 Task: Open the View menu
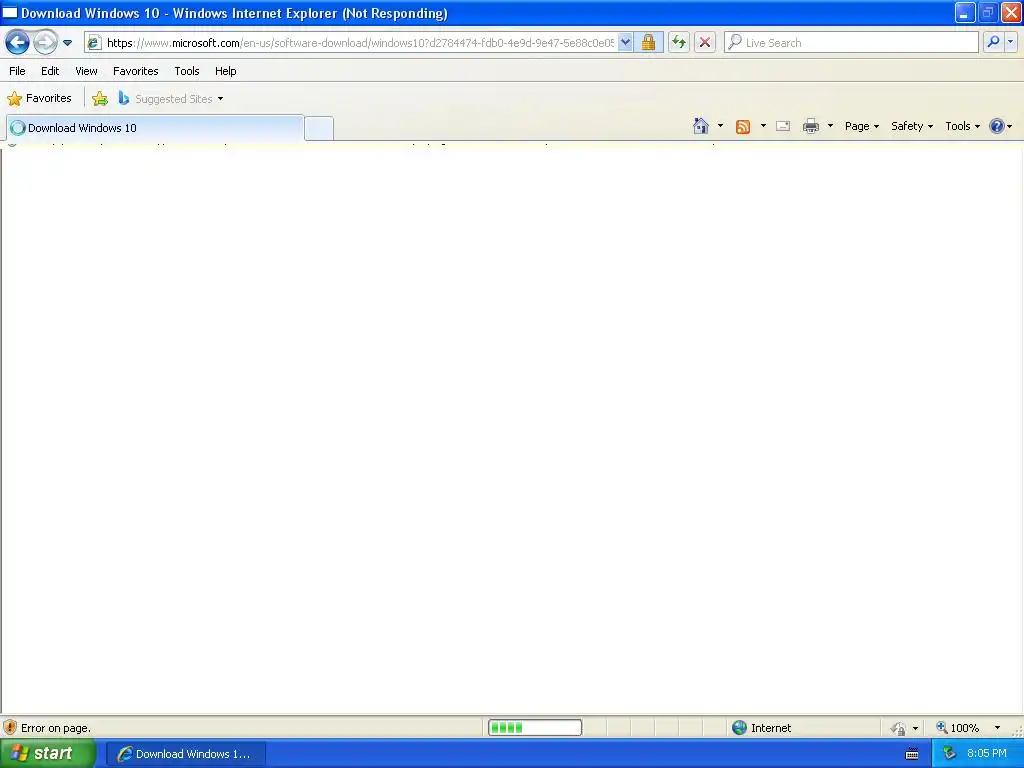click(x=86, y=71)
